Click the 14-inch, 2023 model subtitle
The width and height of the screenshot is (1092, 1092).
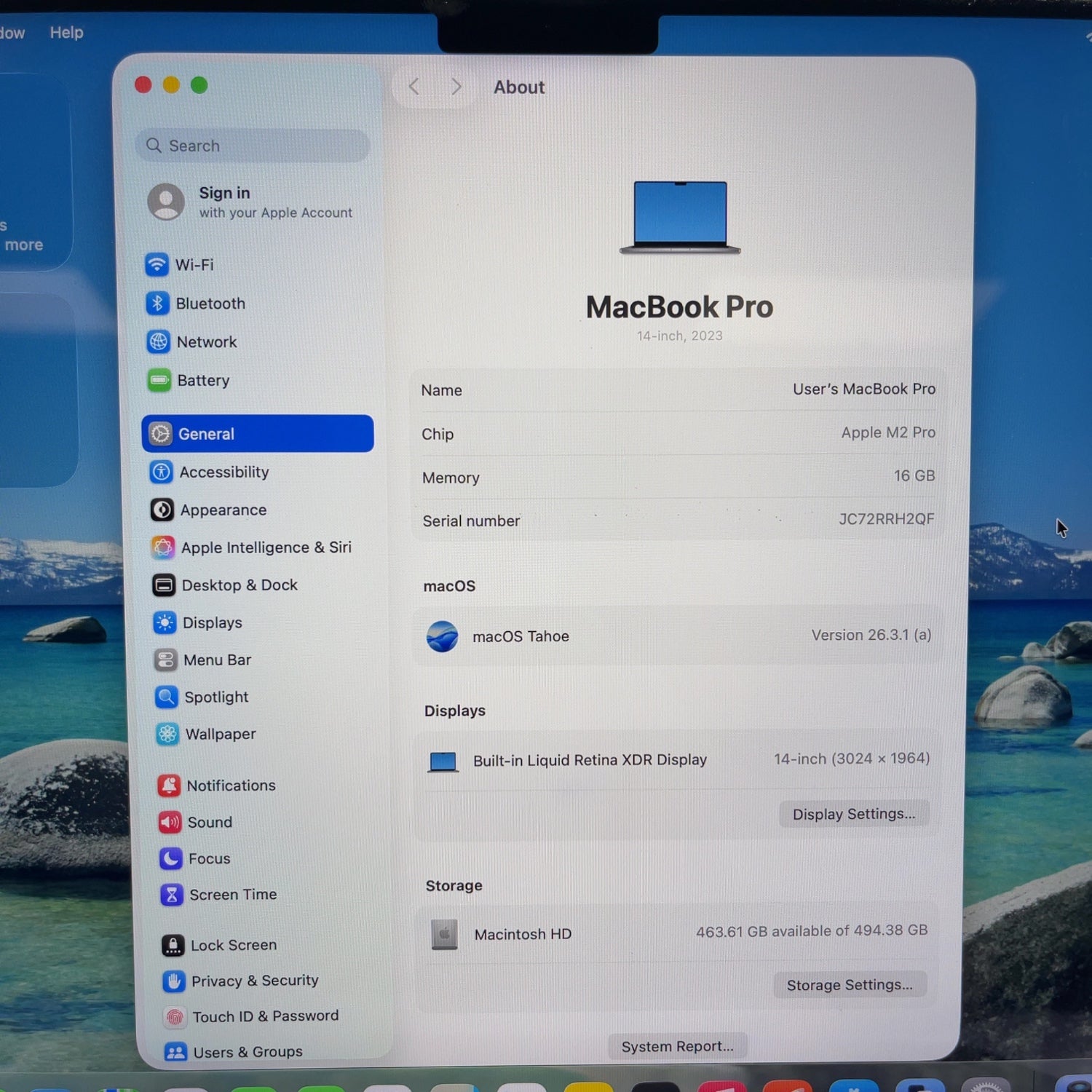pos(680,336)
